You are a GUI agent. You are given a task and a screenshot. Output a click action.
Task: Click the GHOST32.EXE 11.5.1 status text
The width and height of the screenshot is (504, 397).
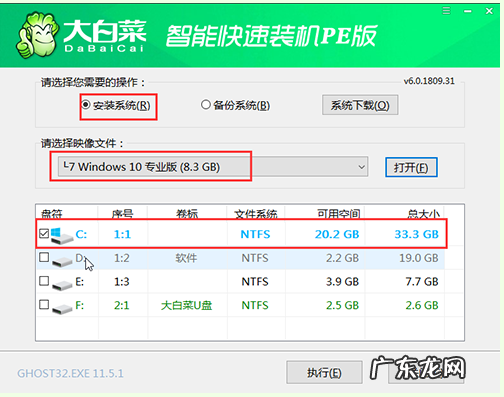(70, 373)
